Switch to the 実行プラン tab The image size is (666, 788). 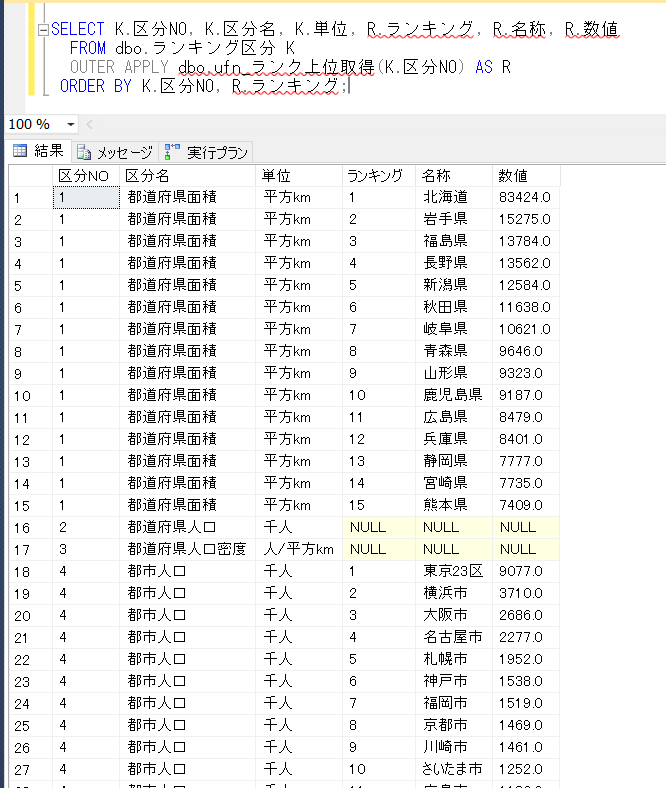pyautogui.click(x=206, y=152)
